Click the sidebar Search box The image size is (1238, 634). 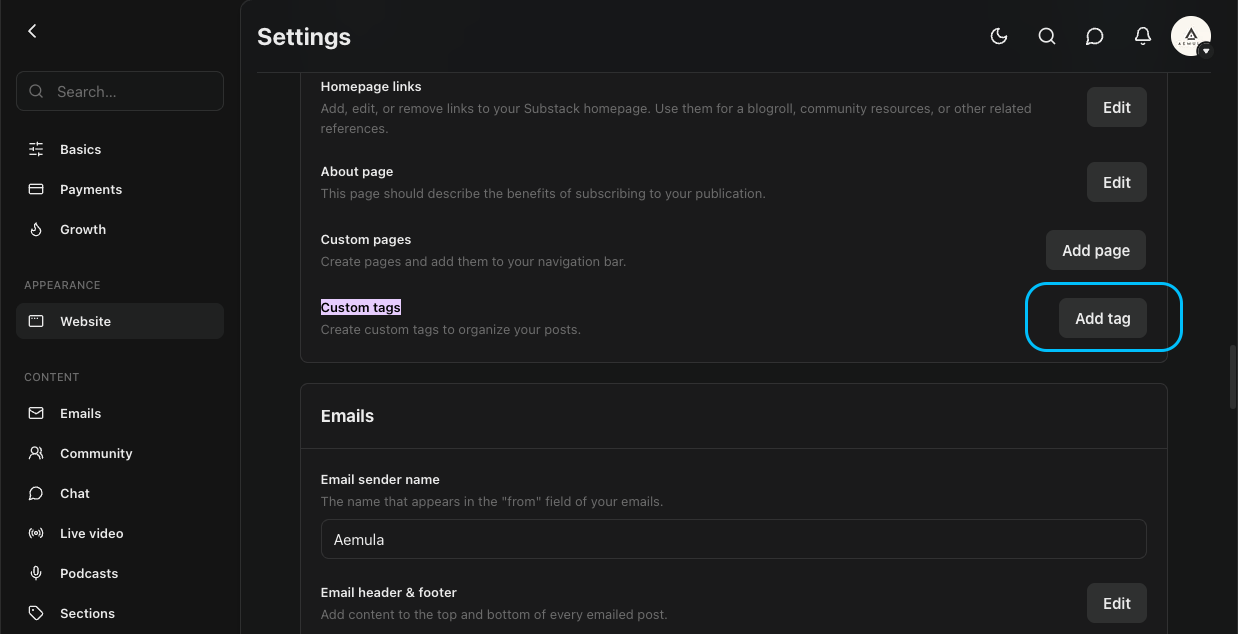point(120,91)
